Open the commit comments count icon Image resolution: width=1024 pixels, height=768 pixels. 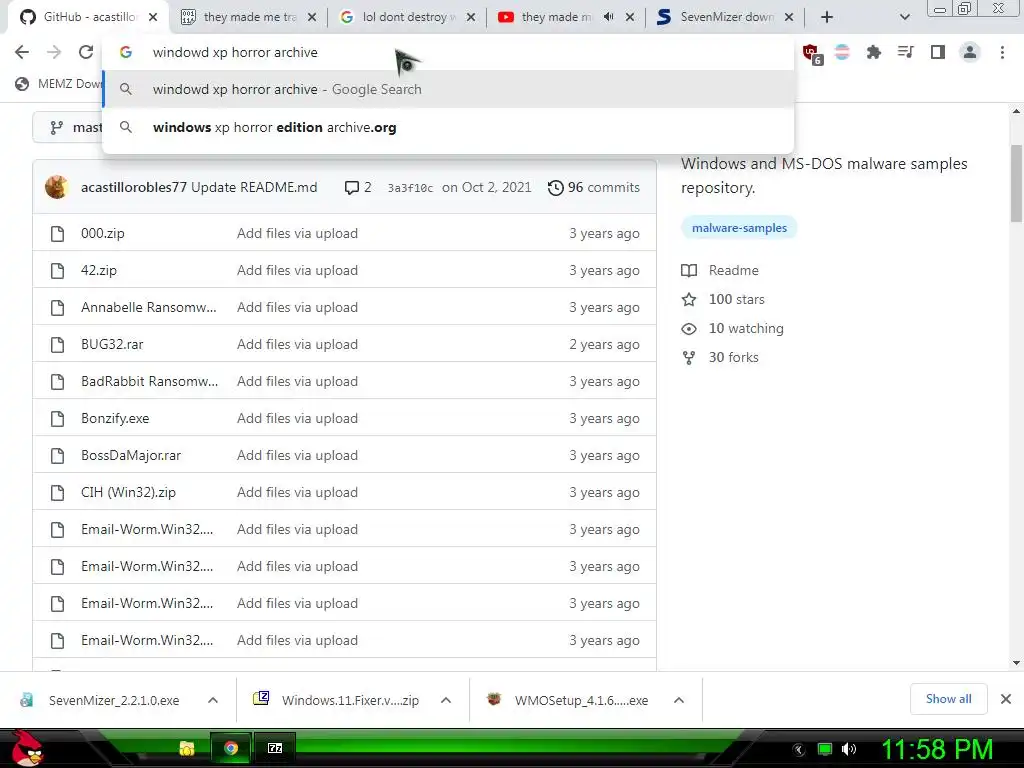point(358,187)
